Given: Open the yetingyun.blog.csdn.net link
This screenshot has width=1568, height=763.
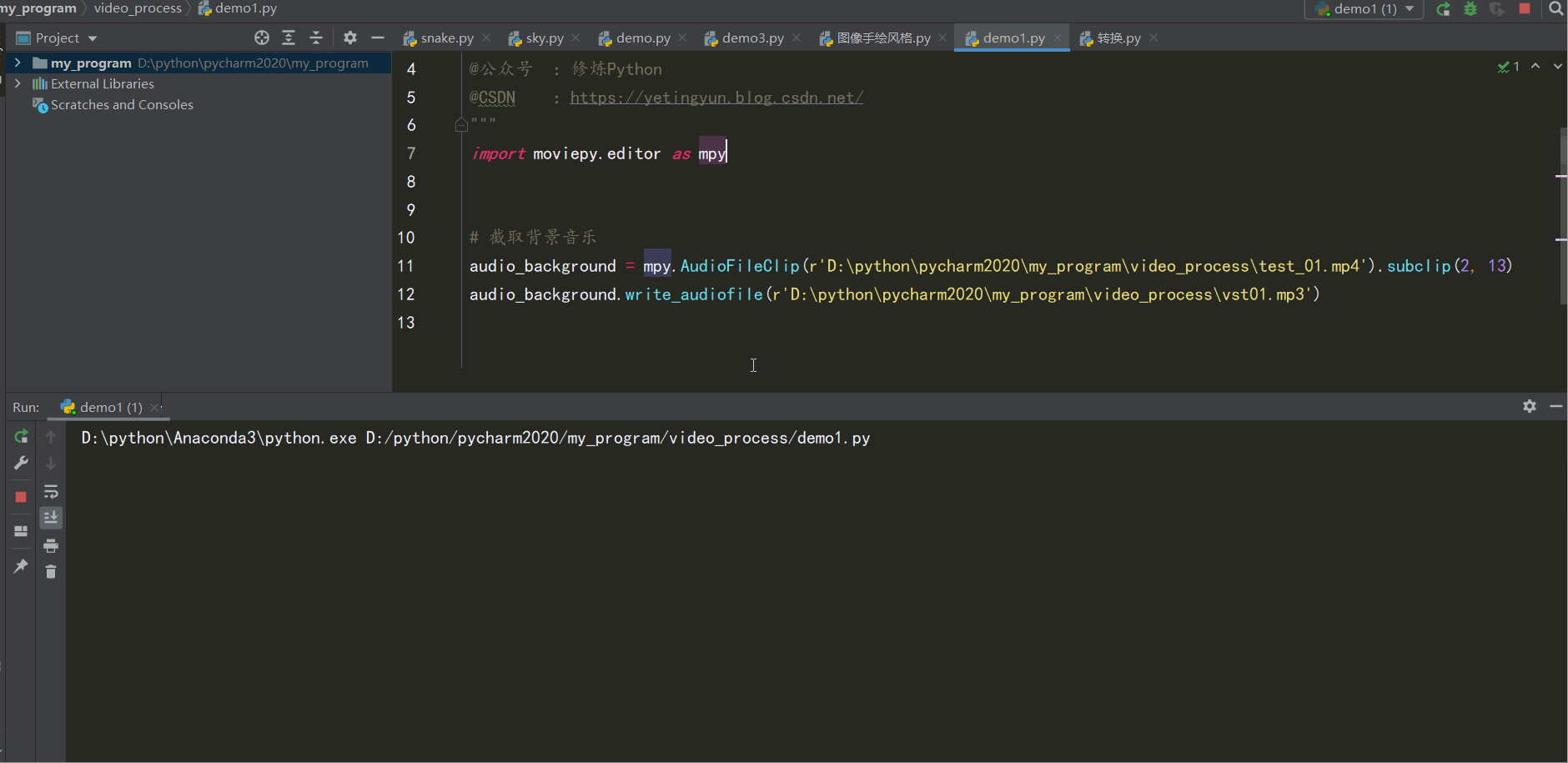Looking at the screenshot, I should [716, 98].
